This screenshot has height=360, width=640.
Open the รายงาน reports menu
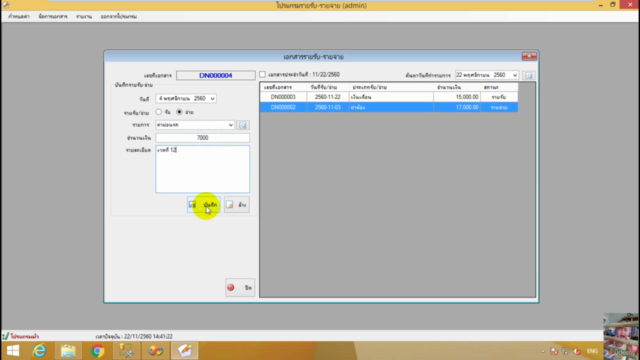click(84, 16)
